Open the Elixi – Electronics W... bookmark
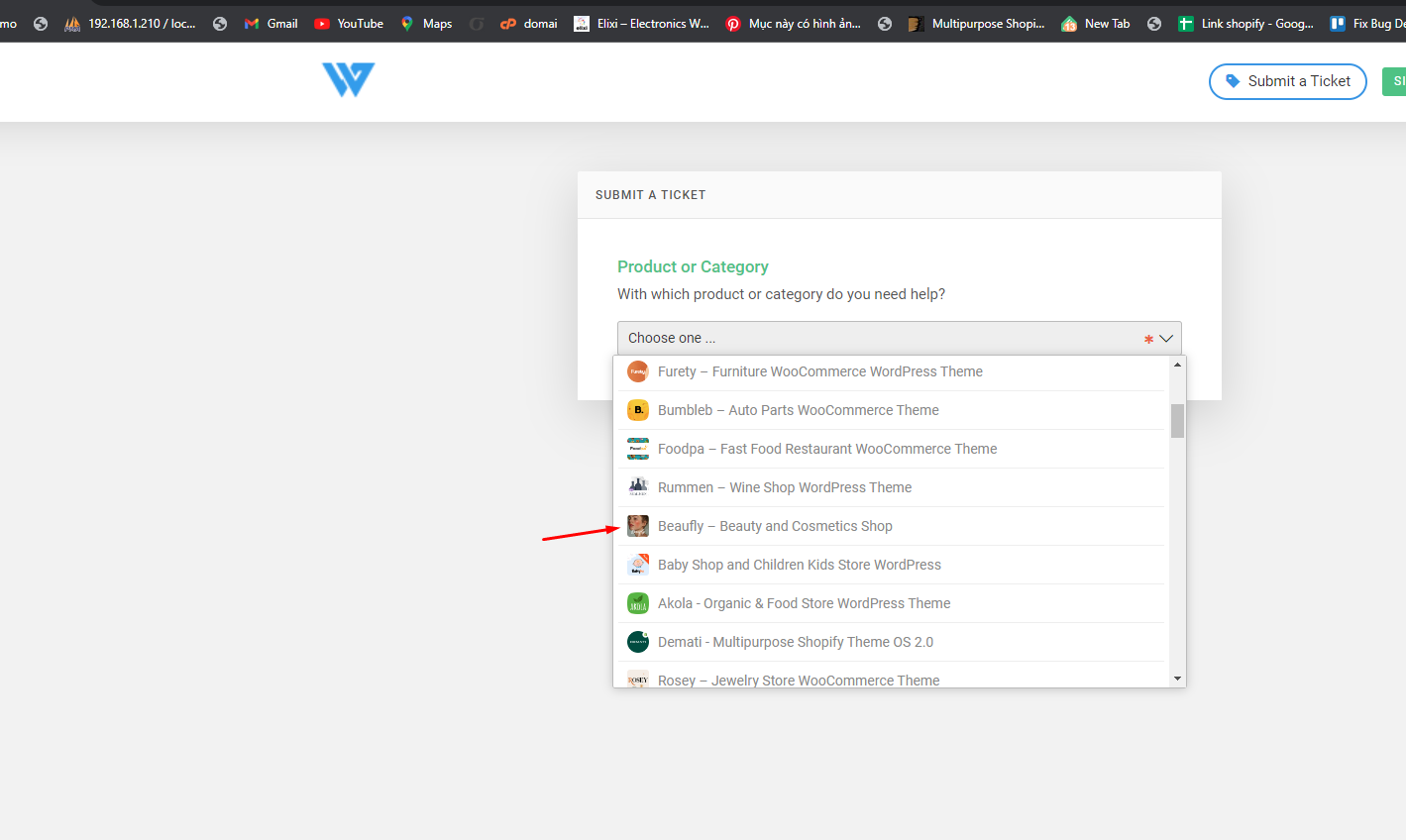This screenshot has width=1406, height=840. pyautogui.click(x=641, y=24)
